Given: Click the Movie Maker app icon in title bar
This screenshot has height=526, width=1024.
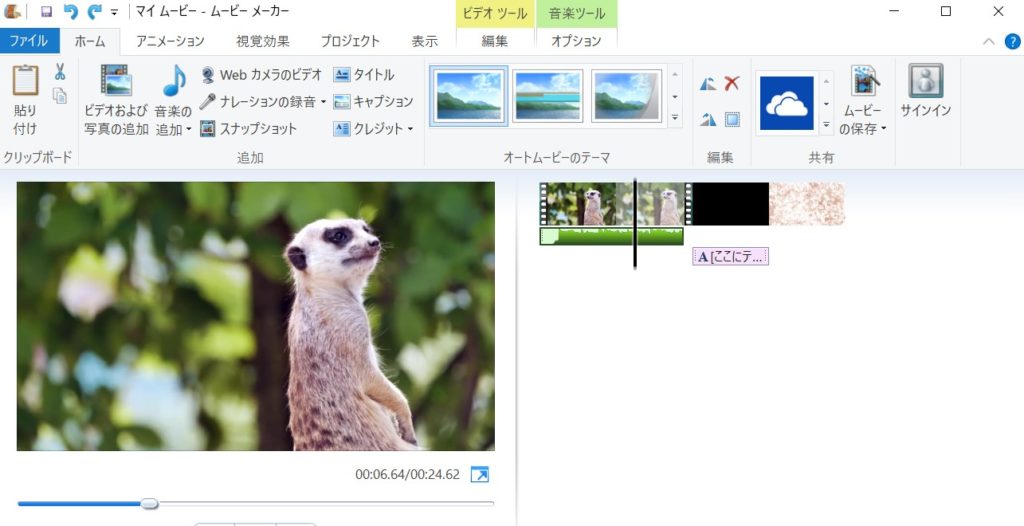Looking at the screenshot, I should point(12,11).
